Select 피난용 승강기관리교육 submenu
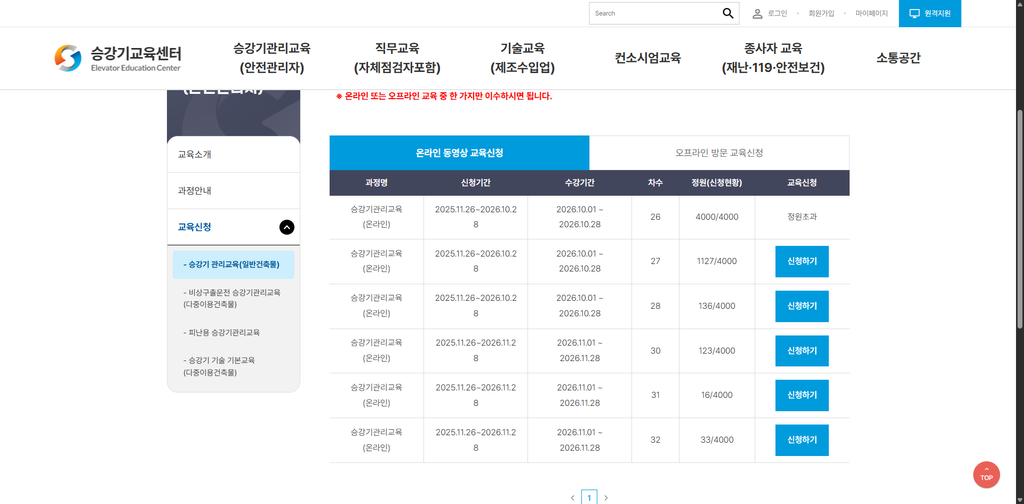 pos(222,332)
